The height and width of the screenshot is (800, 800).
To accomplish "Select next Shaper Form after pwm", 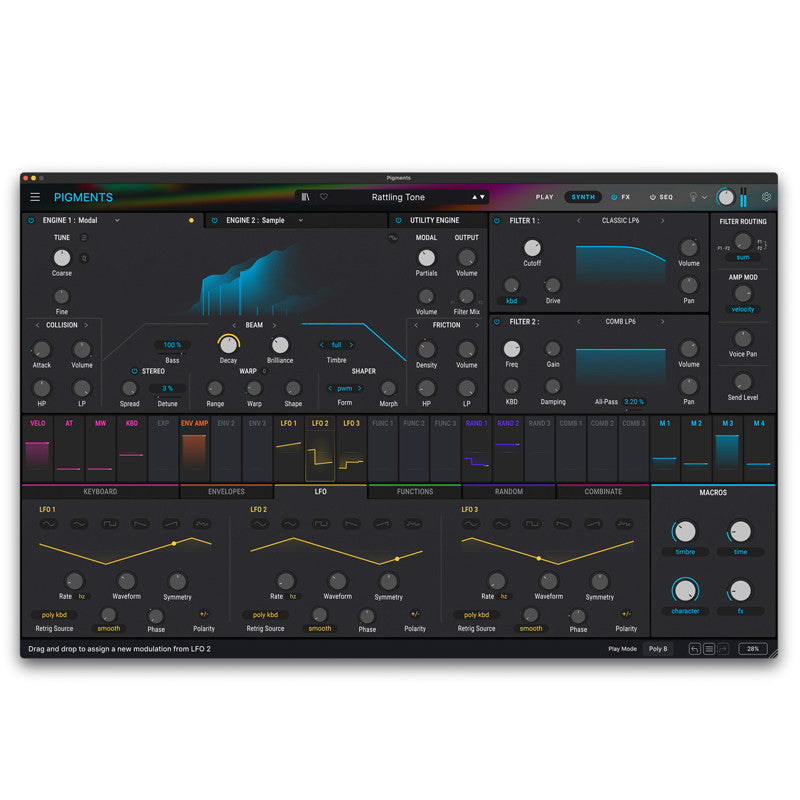I will coord(360,388).
